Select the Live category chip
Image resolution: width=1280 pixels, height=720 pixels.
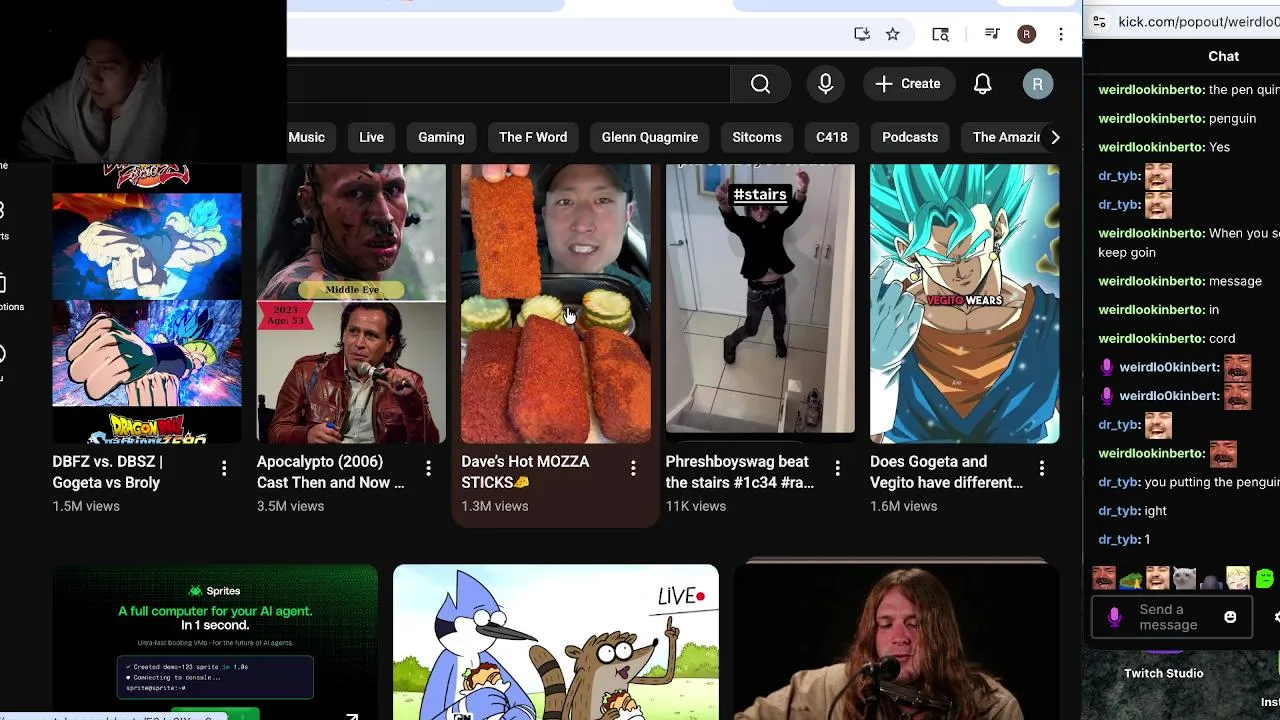[x=371, y=137]
